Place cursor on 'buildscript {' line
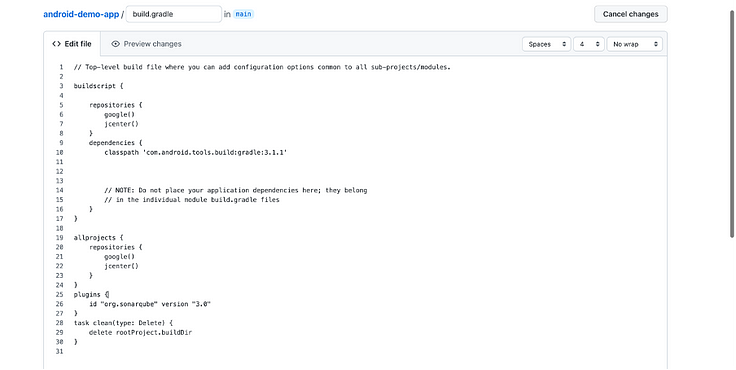The height and width of the screenshot is (370, 736). pyautogui.click(x=98, y=86)
